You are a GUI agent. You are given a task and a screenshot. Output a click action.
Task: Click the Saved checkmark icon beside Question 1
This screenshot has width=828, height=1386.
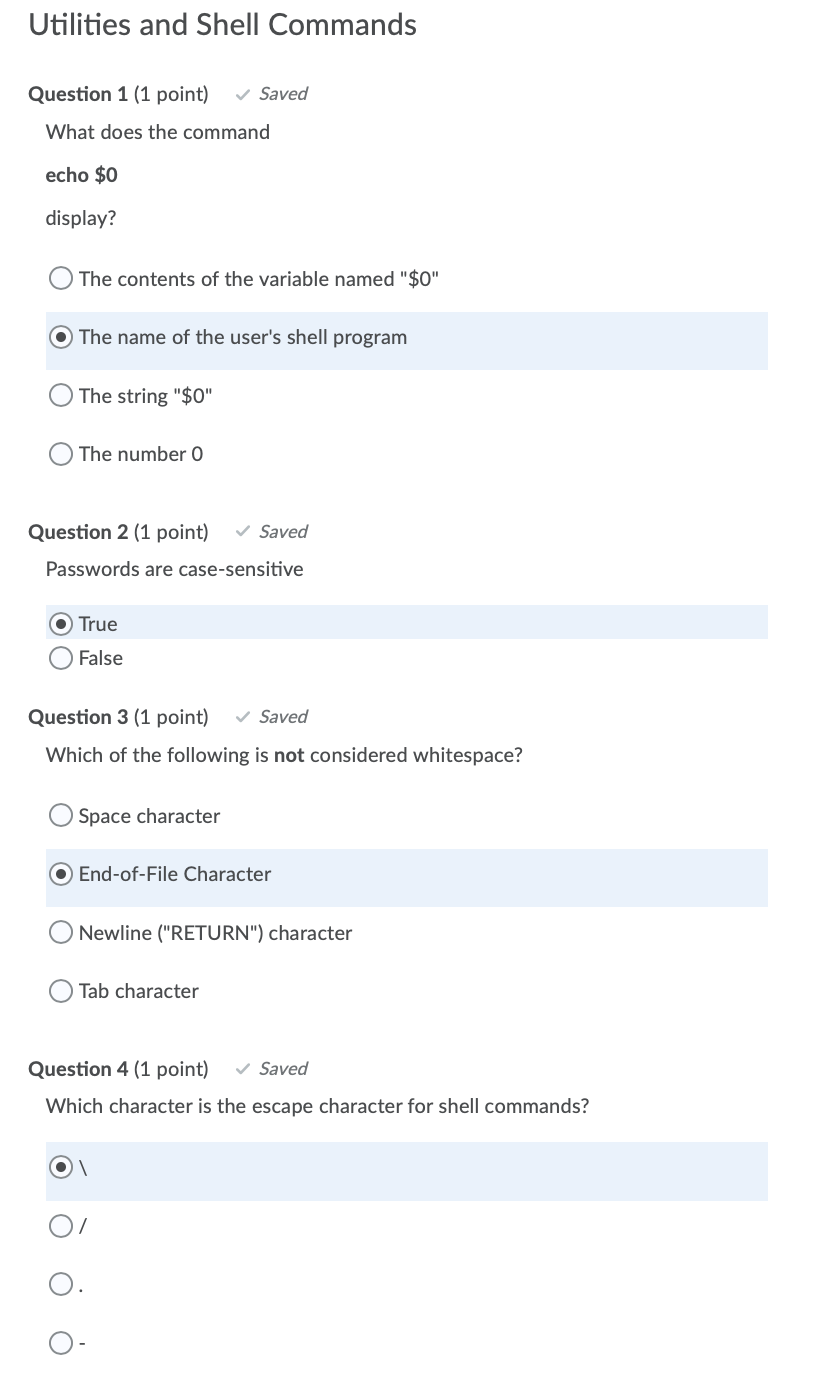point(241,93)
